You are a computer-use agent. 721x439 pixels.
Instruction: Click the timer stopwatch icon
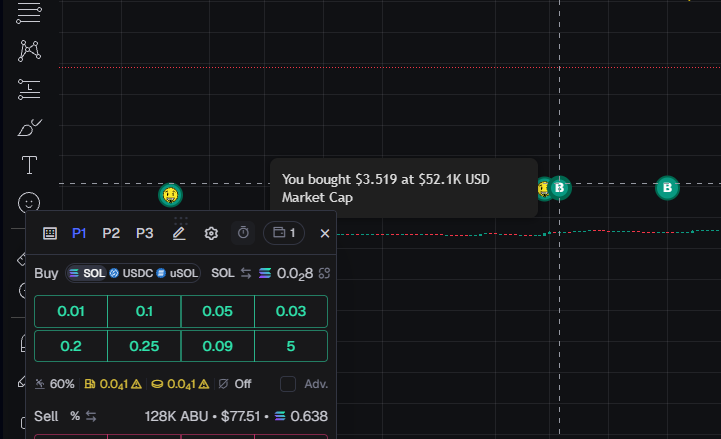pos(243,233)
